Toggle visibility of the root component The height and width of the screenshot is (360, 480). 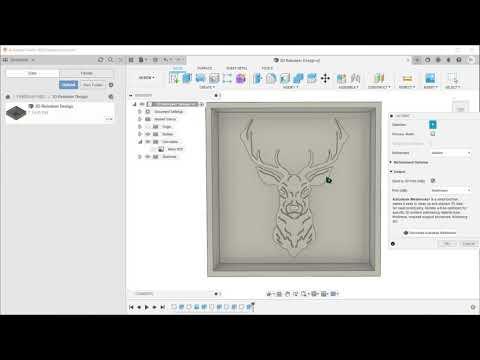click(142, 104)
